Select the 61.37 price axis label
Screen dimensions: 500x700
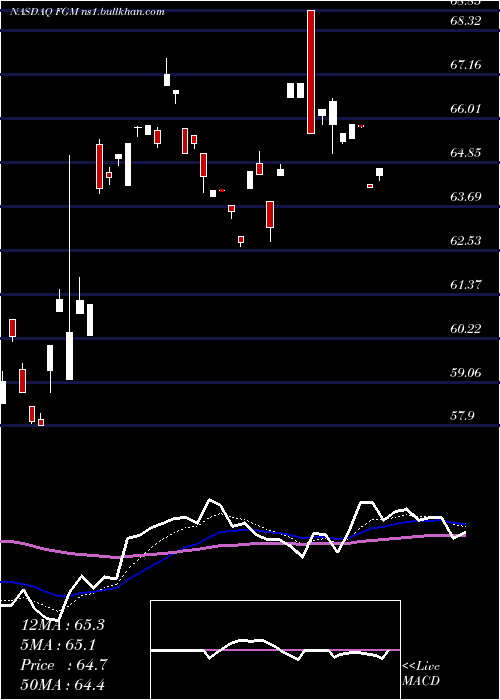(x=466, y=284)
